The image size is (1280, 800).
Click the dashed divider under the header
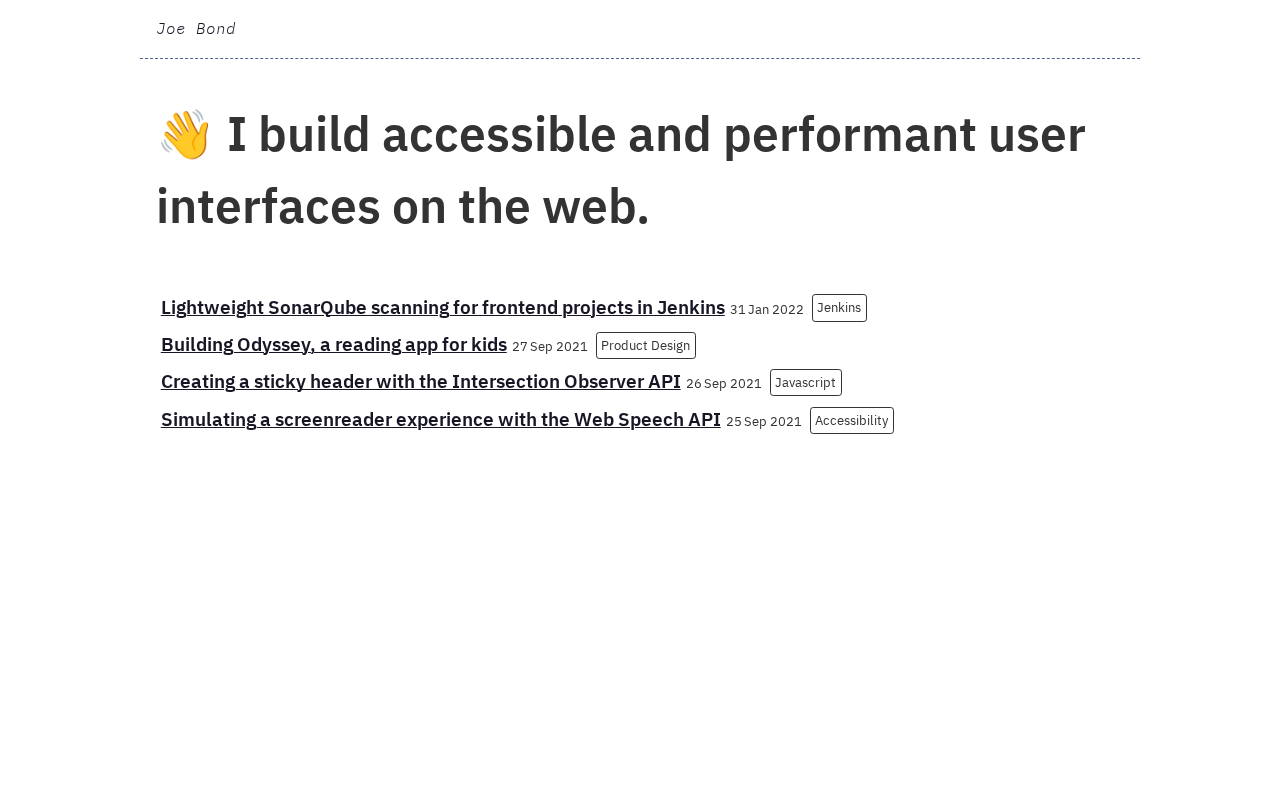[640, 59]
